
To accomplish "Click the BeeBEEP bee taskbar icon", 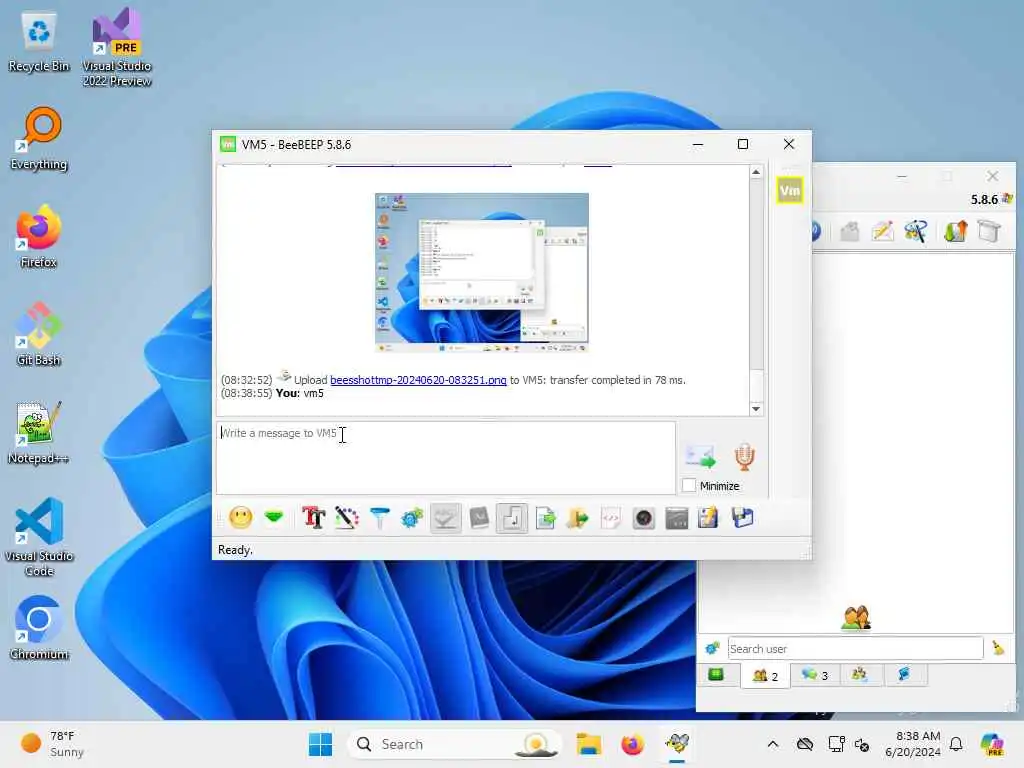I will [x=677, y=744].
